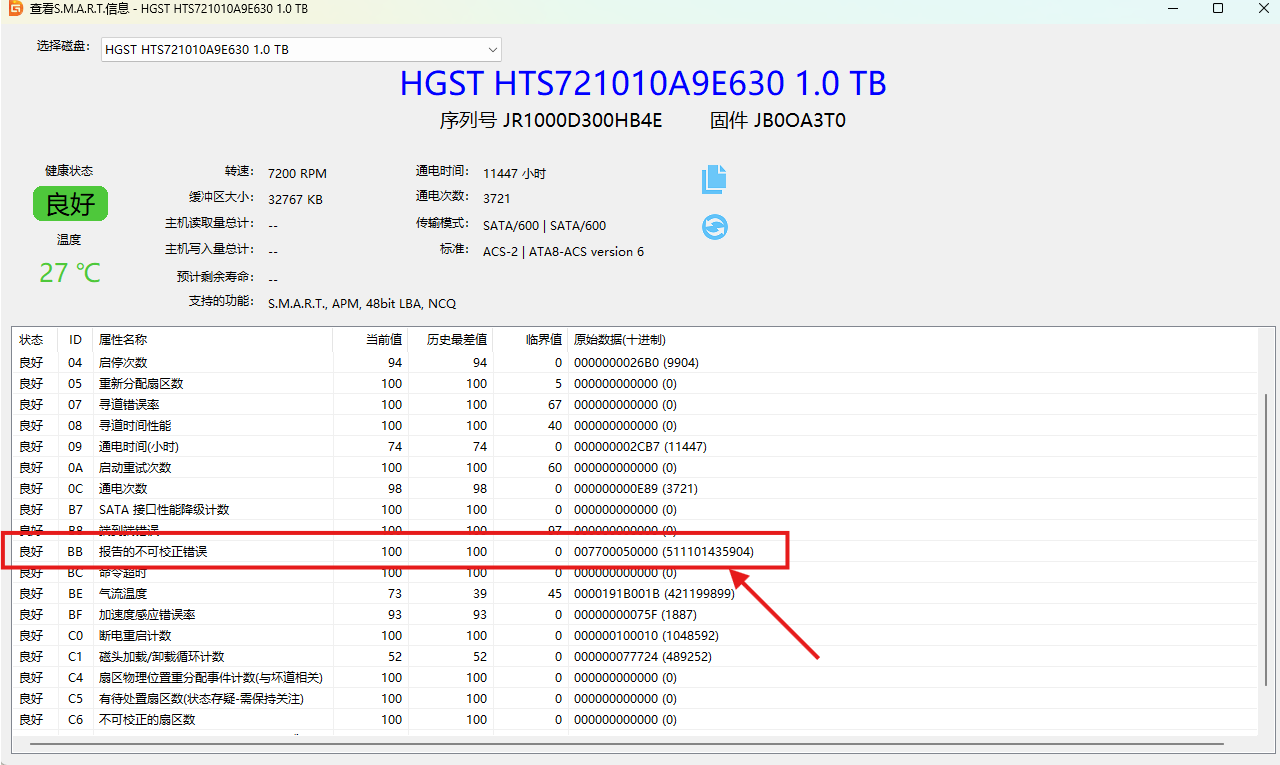Click raw value 00000000075F (1887)

point(636,614)
